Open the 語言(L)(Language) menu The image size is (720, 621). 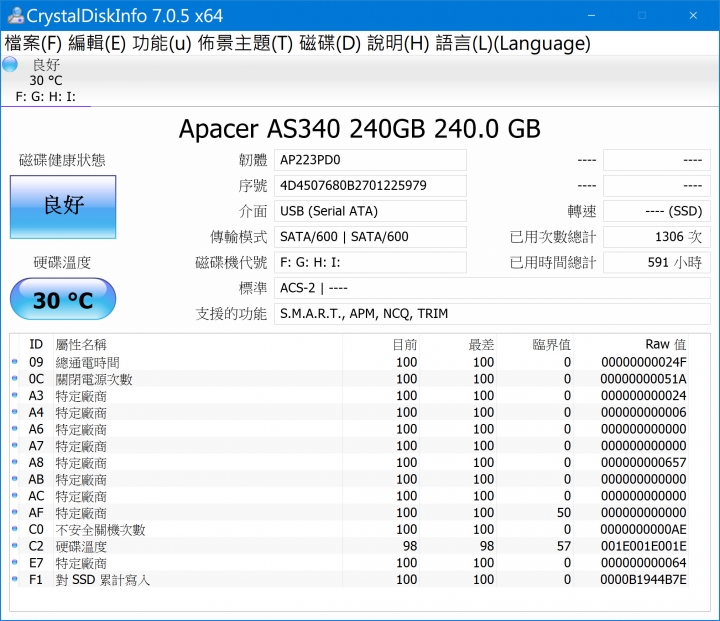coord(513,44)
